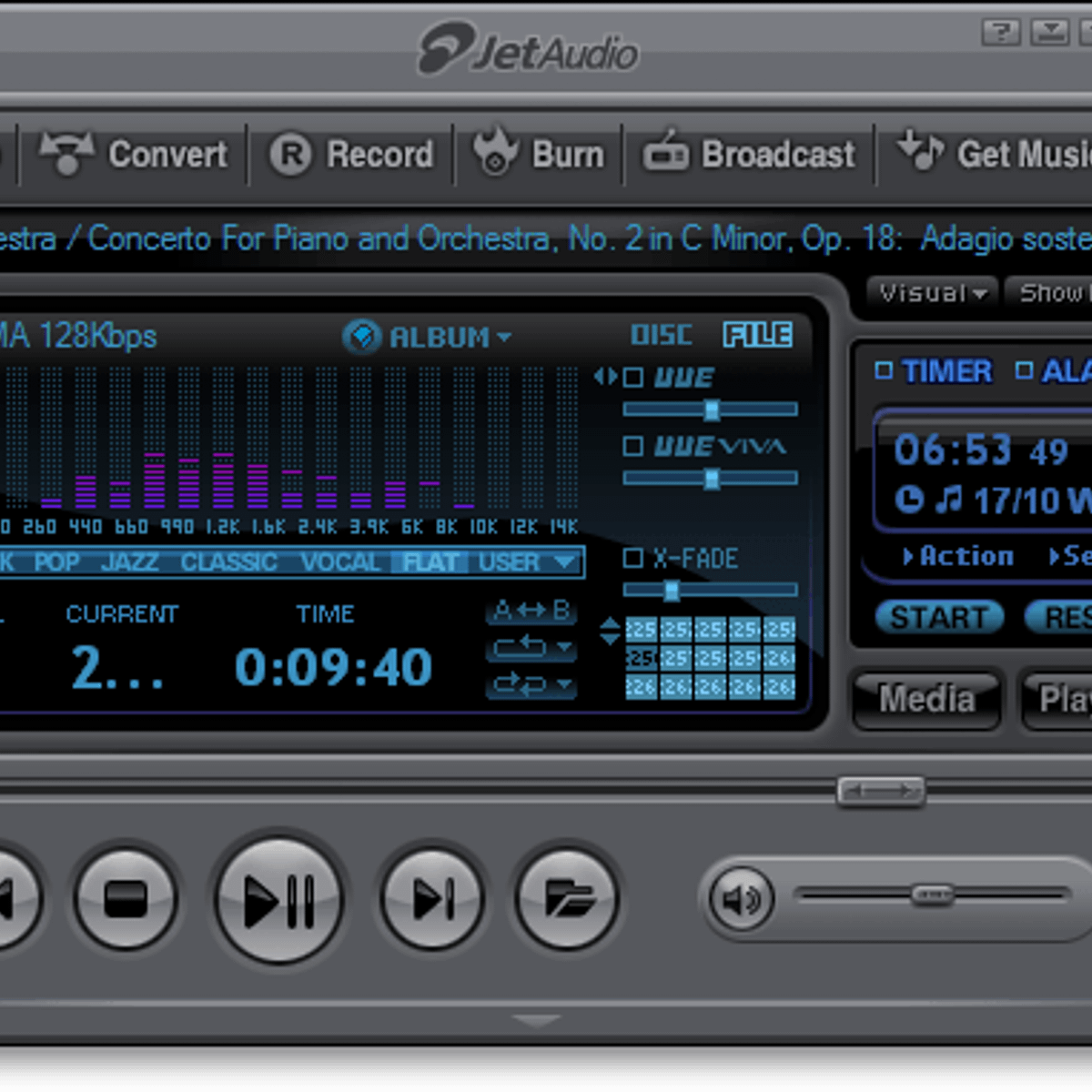The height and width of the screenshot is (1092, 1092).
Task: Select the VOCAL equalizer preset
Action: (340, 562)
